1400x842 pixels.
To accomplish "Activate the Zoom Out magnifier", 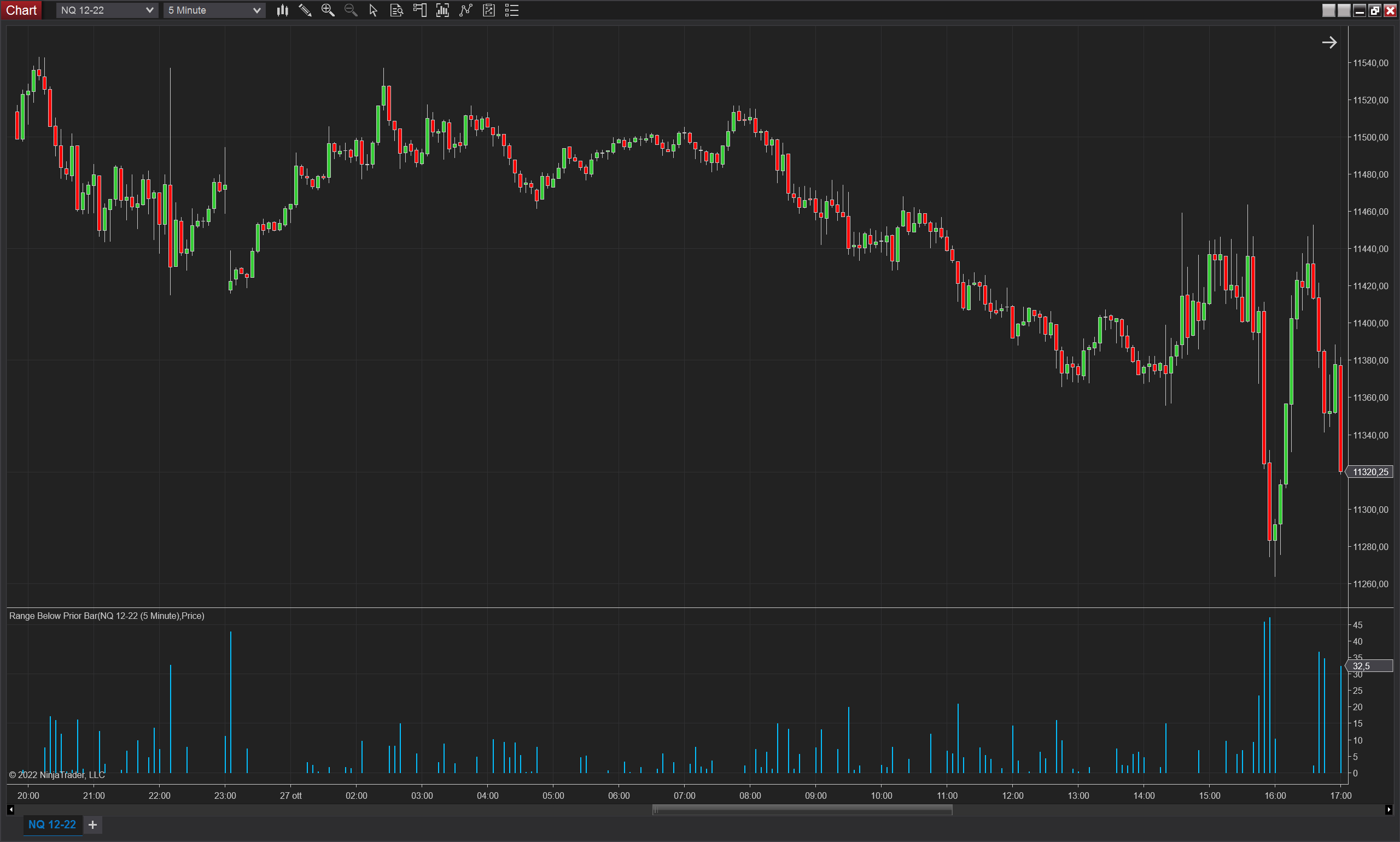I will (351, 10).
